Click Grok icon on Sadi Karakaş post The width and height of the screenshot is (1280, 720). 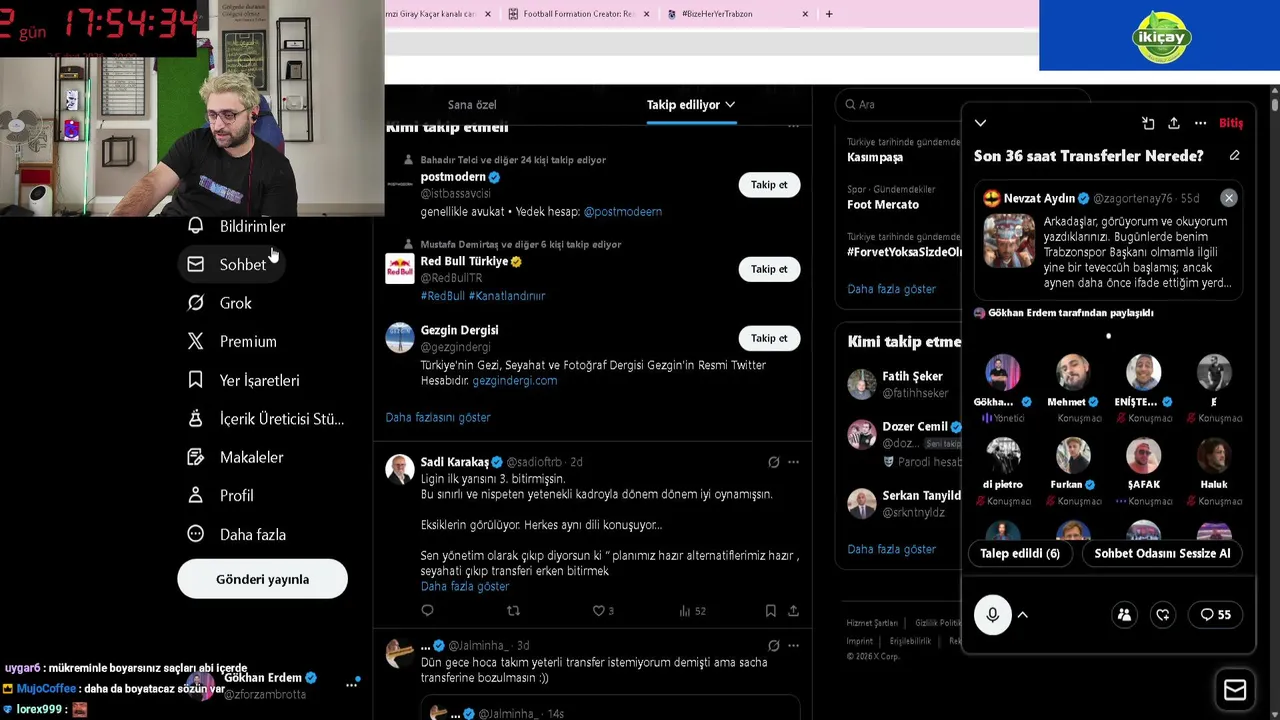[x=773, y=462]
